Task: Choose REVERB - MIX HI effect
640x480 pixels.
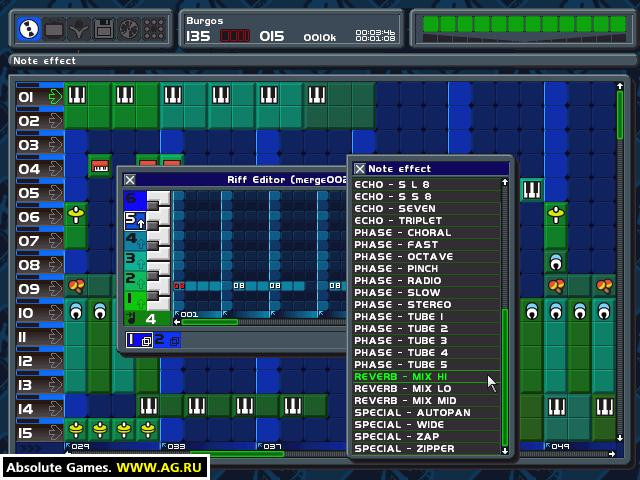Action: (426, 376)
